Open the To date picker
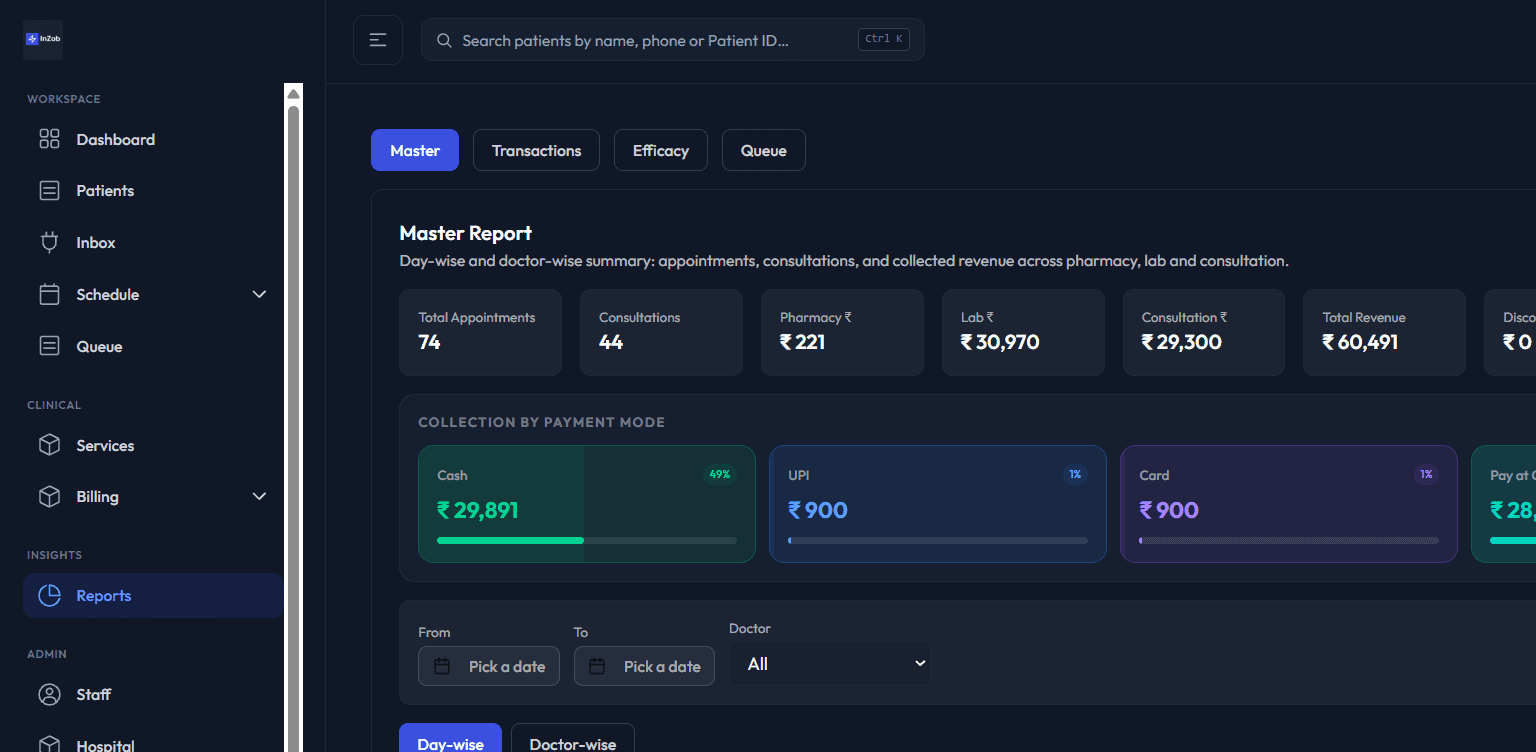 (x=644, y=666)
